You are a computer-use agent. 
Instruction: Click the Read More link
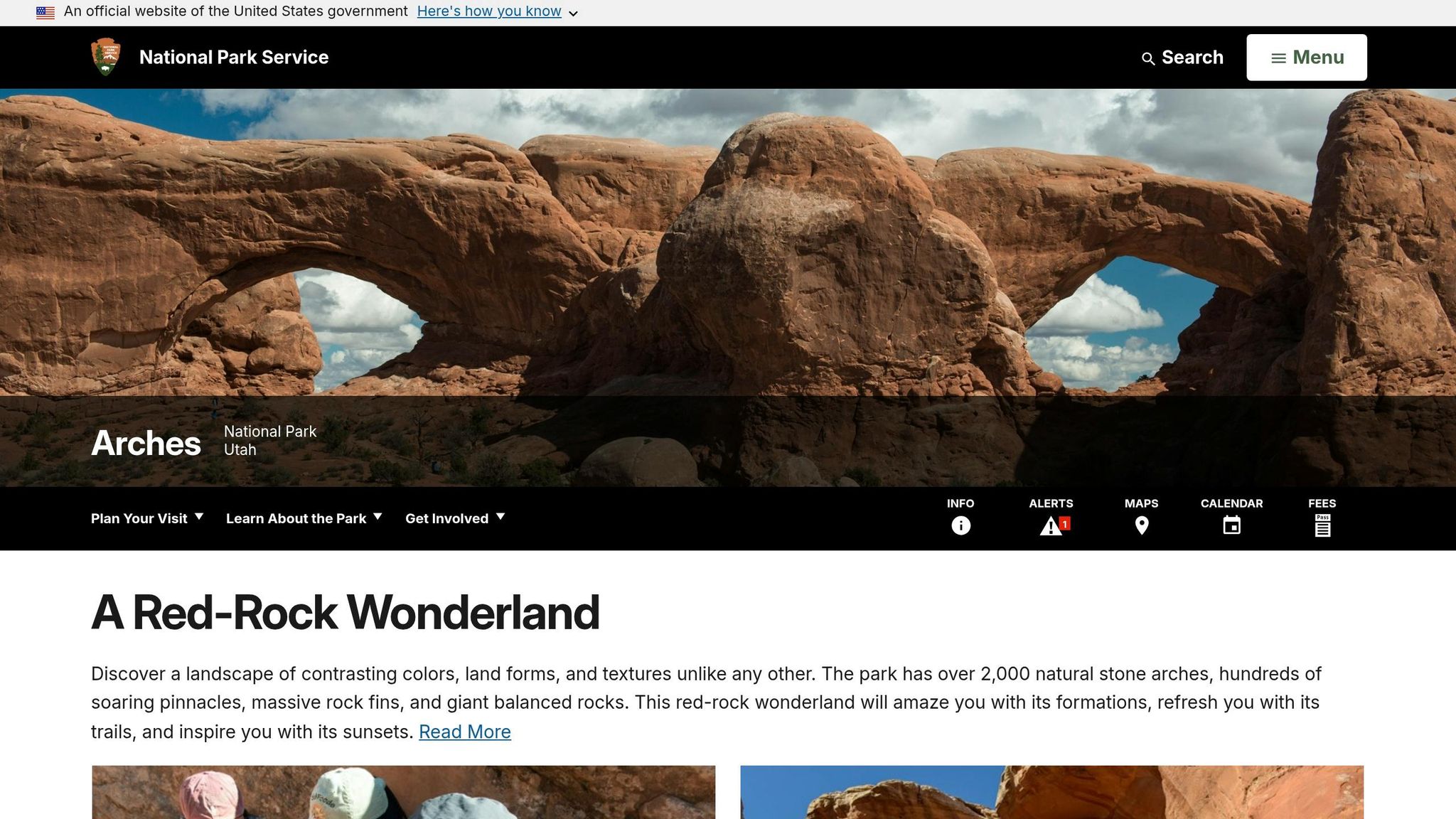(x=465, y=732)
